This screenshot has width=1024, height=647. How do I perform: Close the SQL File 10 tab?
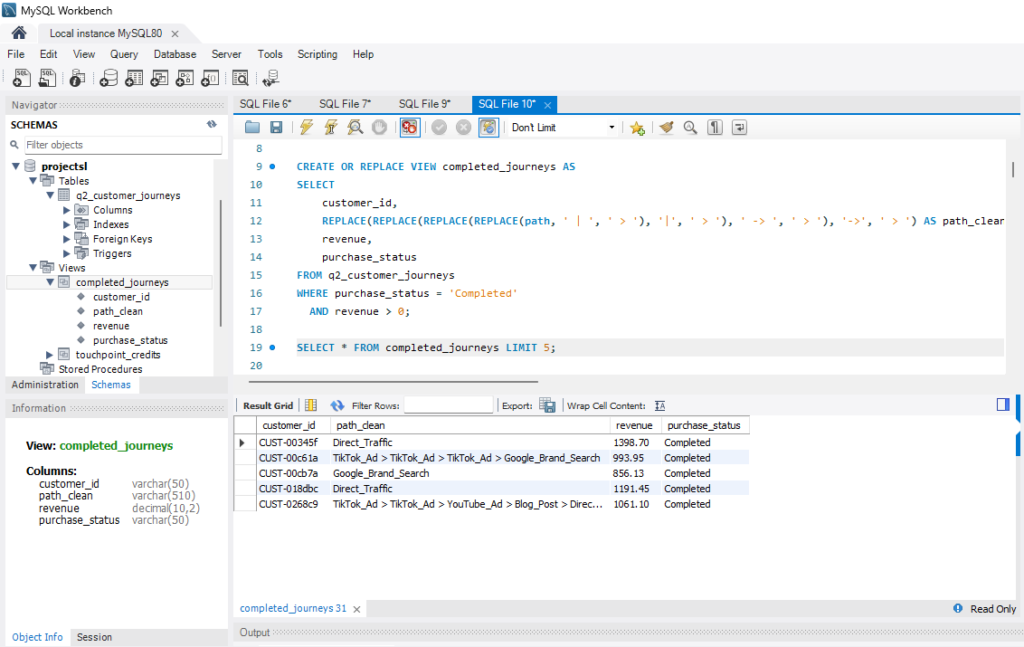tap(547, 105)
